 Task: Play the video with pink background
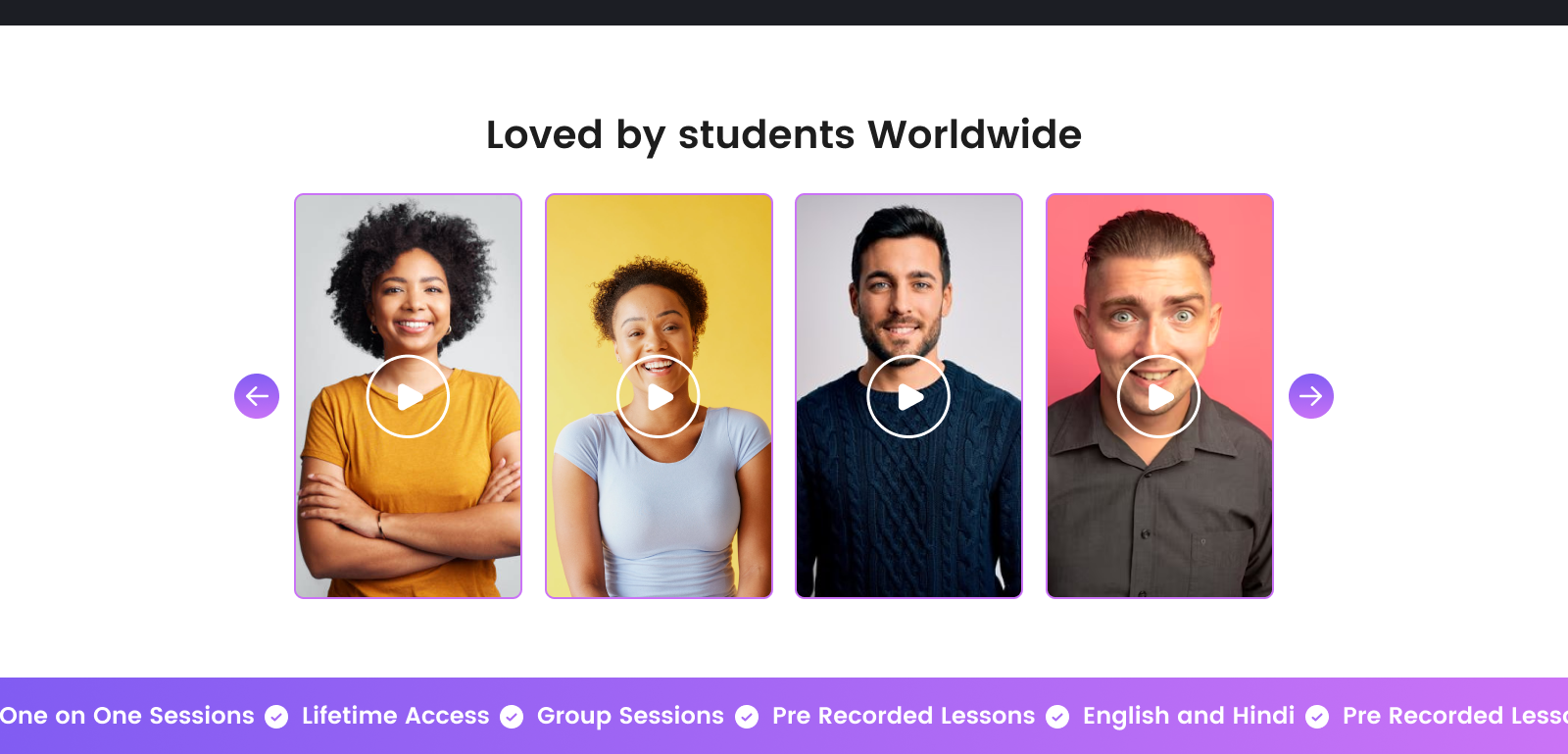[x=1159, y=396]
